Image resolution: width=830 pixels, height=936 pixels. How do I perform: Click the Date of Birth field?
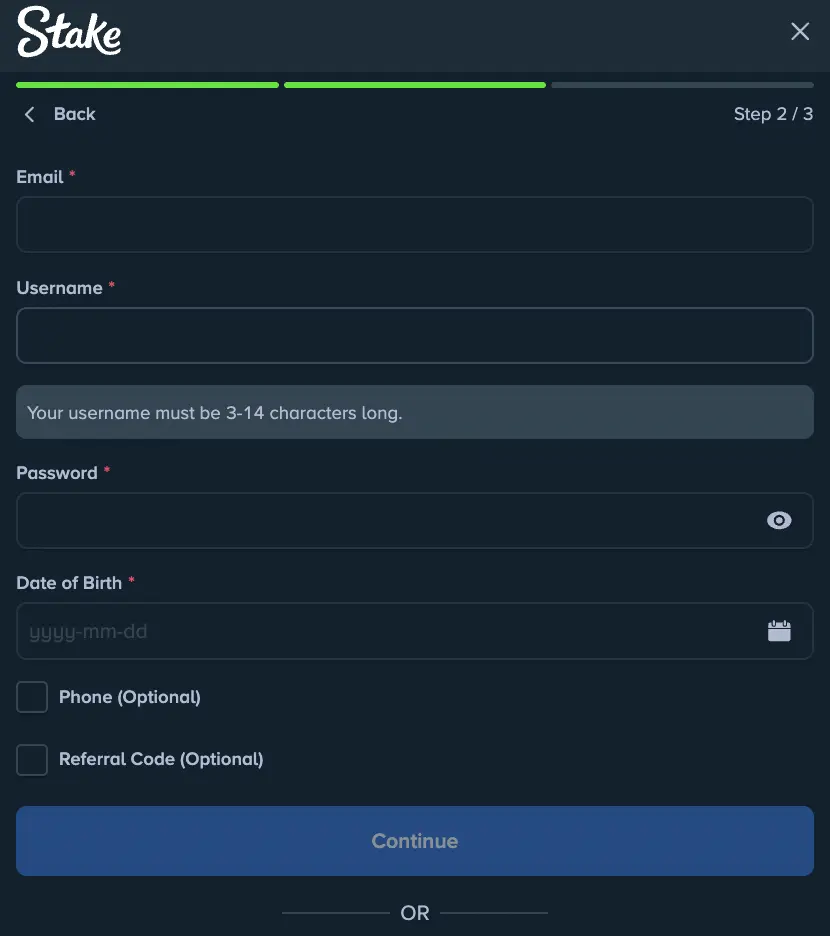390,631
